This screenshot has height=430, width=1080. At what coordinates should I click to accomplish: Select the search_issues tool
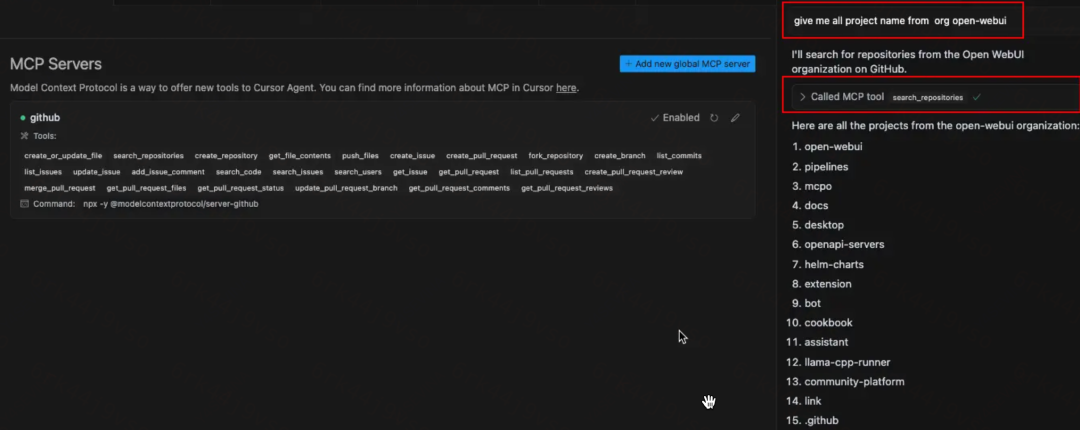298,172
